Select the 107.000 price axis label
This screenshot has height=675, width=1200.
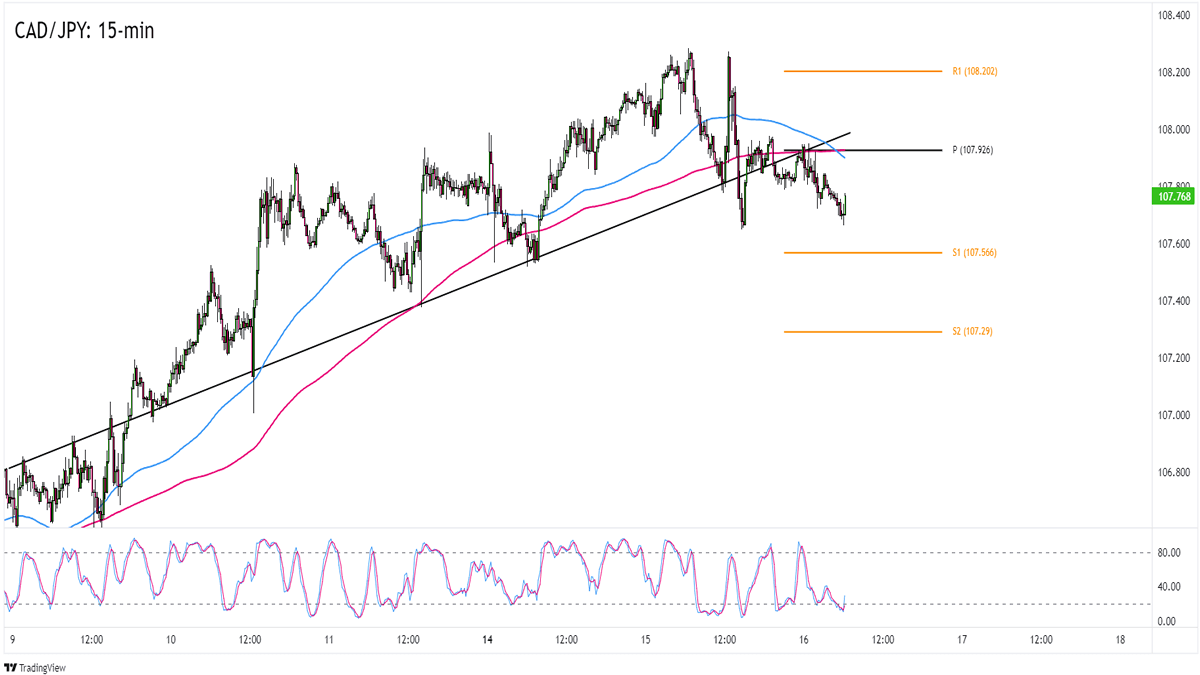click(1172, 415)
